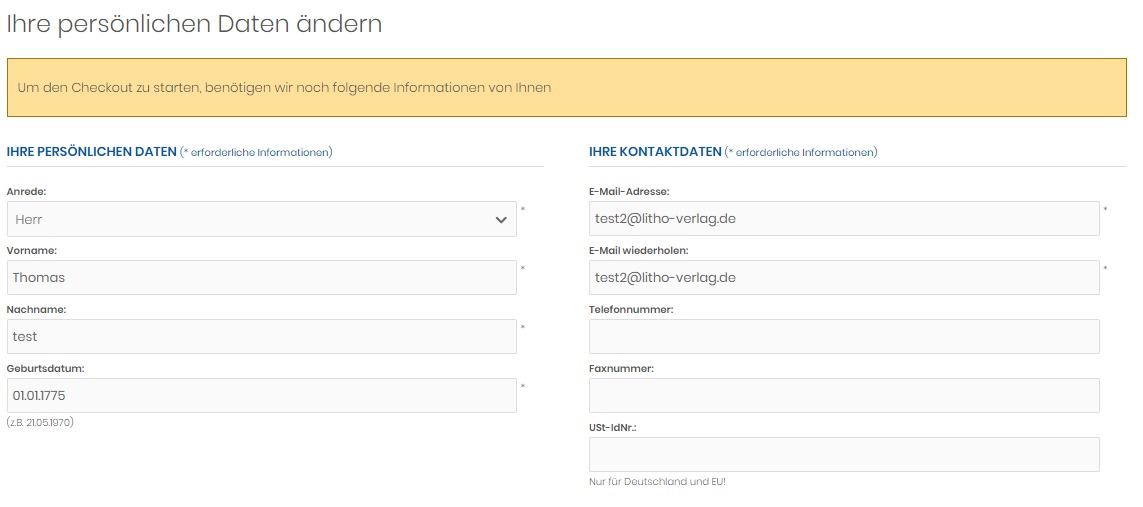Click into the E-Mail-Adresse input field
1143x507 pixels.
pyautogui.click(x=844, y=219)
